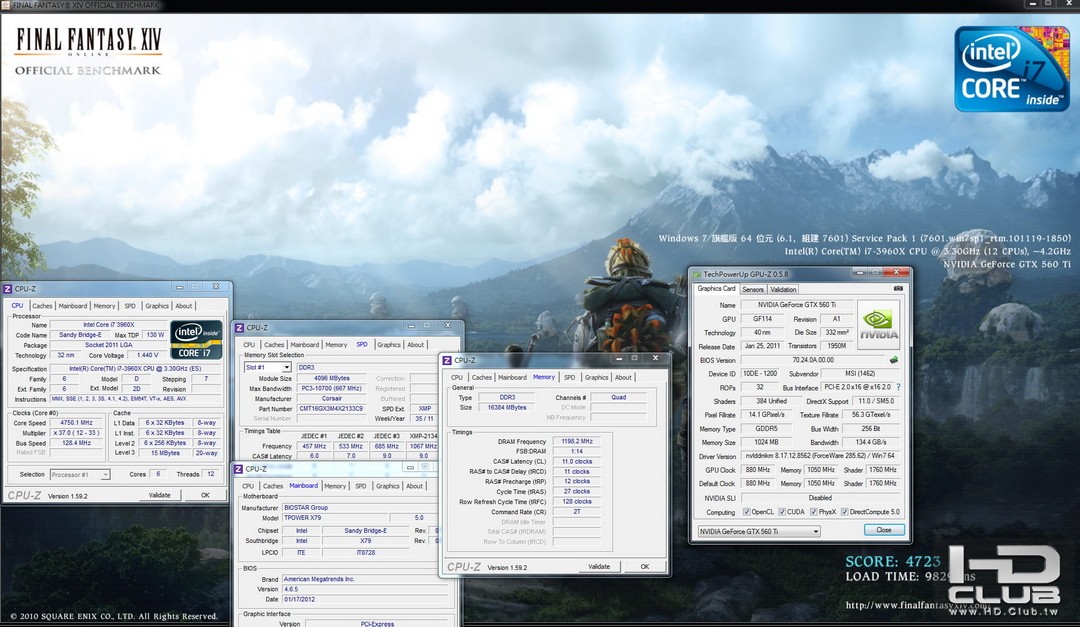
Task: Click the Intel Core i7 logo in CPU-Z
Action: coord(196,339)
